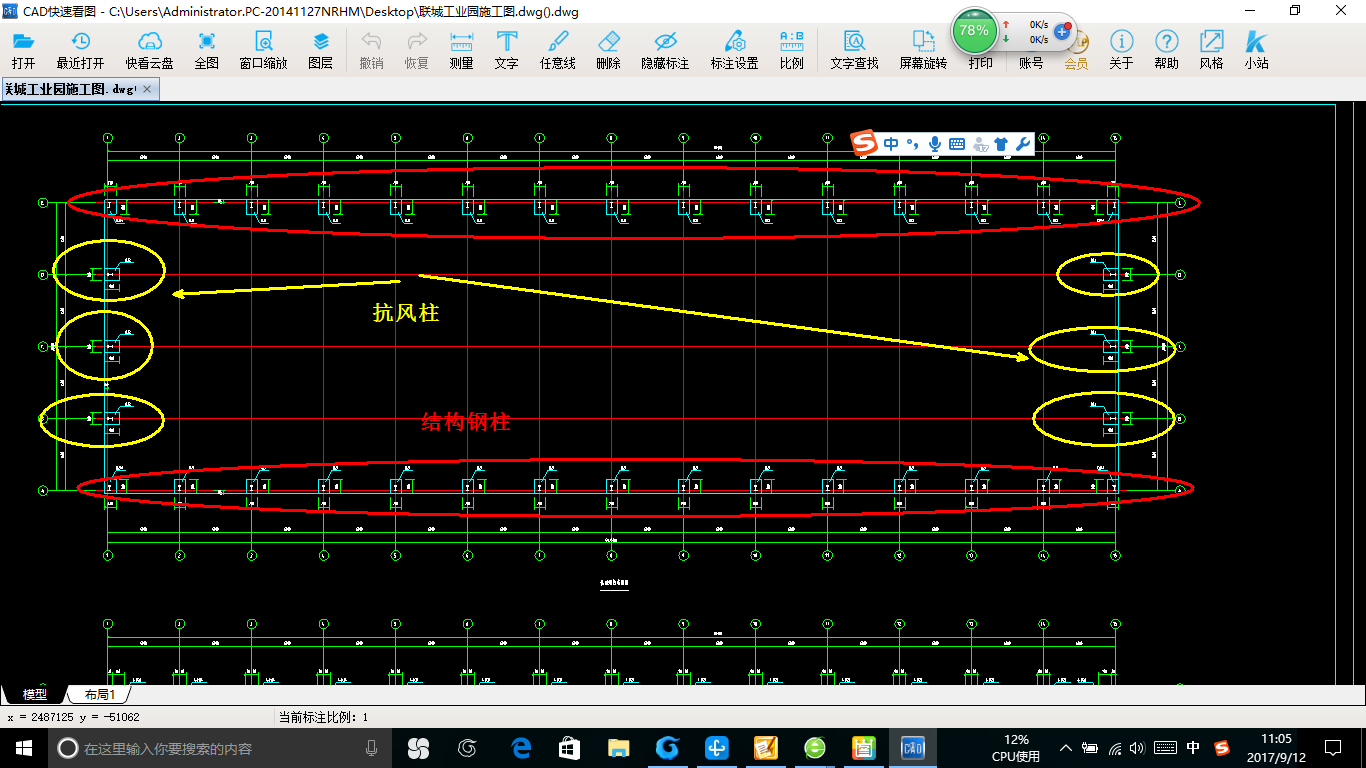
Task: Toggle 中 Chinese mode on IME bar
Action: coord(891,144)
